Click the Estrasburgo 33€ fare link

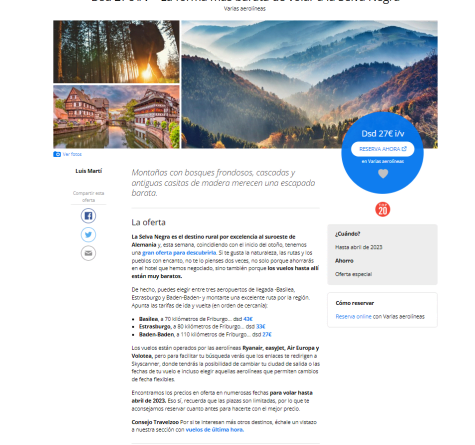click(261, 327)
